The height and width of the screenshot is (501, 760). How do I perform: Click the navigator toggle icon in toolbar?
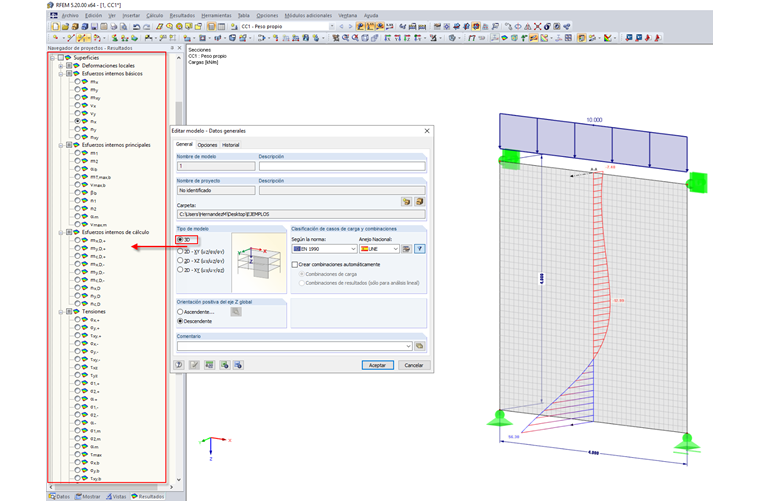click(x=211, y=27)
